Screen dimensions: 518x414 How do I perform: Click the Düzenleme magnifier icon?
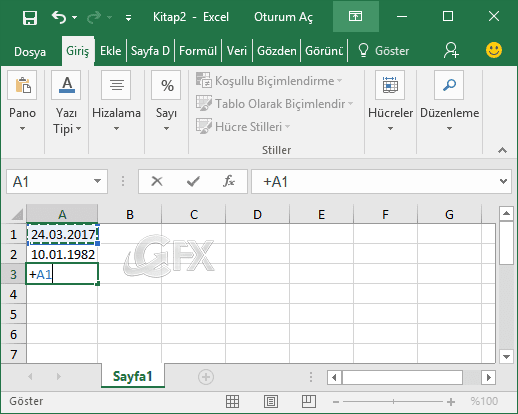(449, 85)
